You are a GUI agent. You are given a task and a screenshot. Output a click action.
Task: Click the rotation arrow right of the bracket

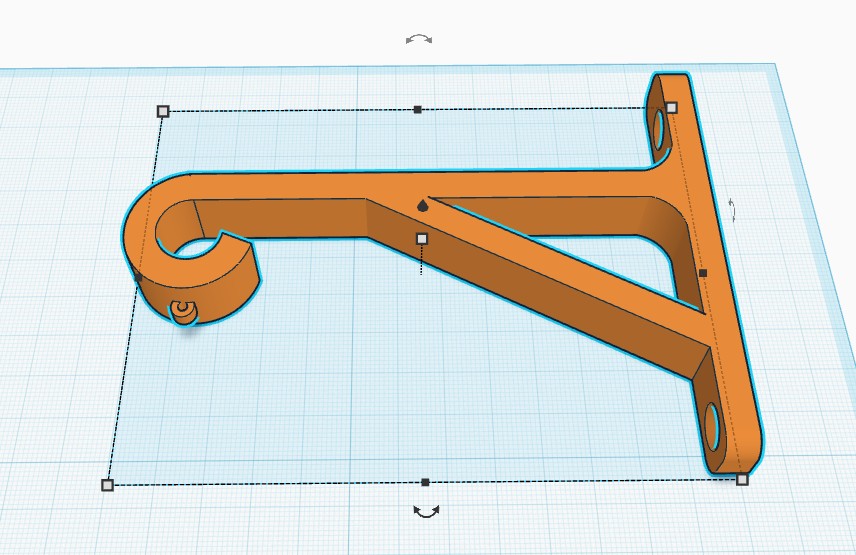733,210
